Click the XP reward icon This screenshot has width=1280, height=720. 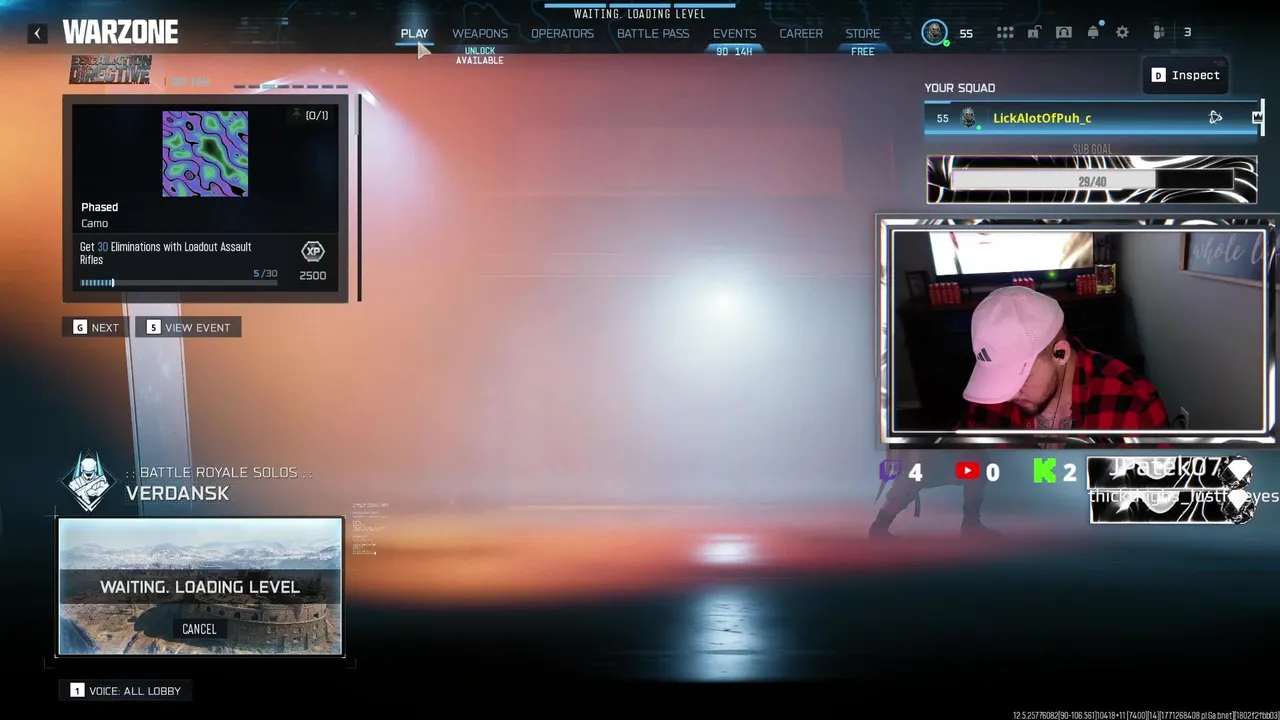[x=313, y=252]
